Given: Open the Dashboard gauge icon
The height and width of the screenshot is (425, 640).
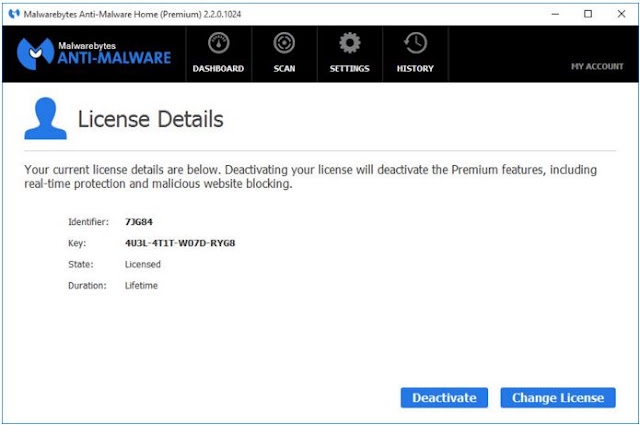Looking at the screenshot, I should point(218,43).
